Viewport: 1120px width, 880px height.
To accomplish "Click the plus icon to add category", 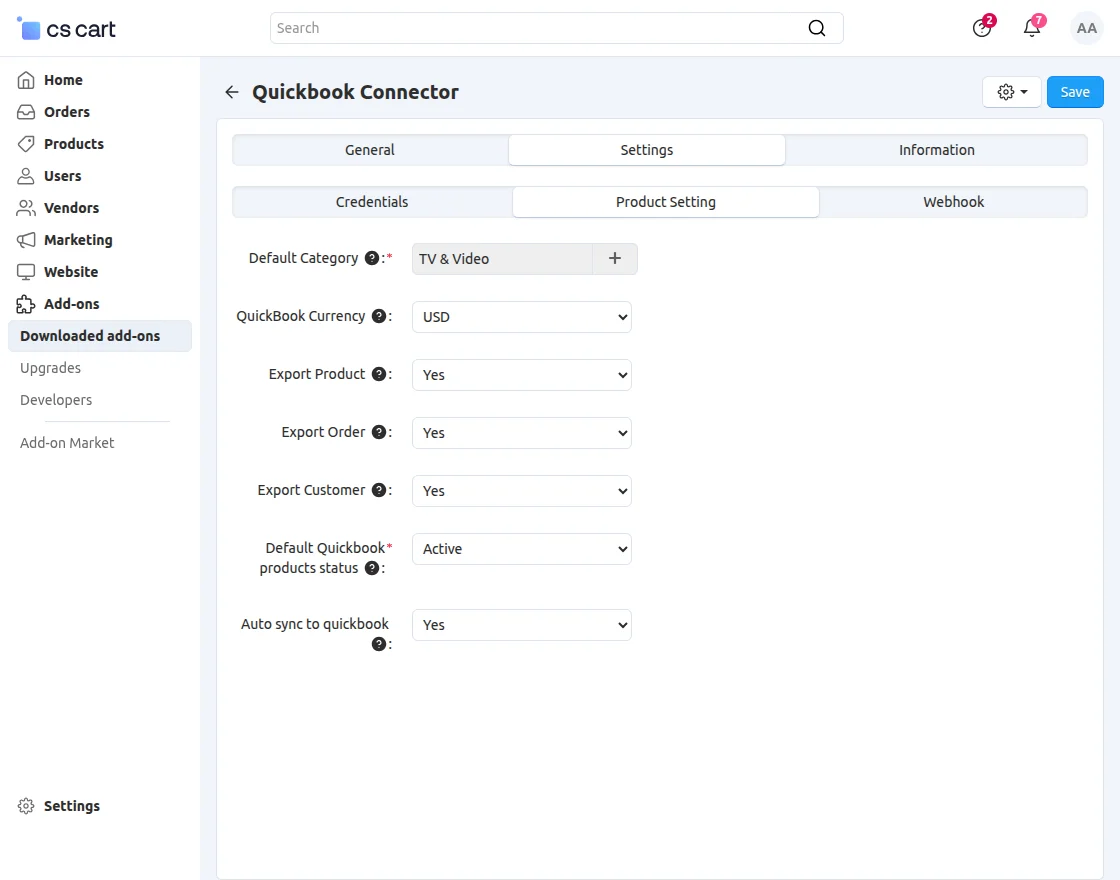I will 615,259.
